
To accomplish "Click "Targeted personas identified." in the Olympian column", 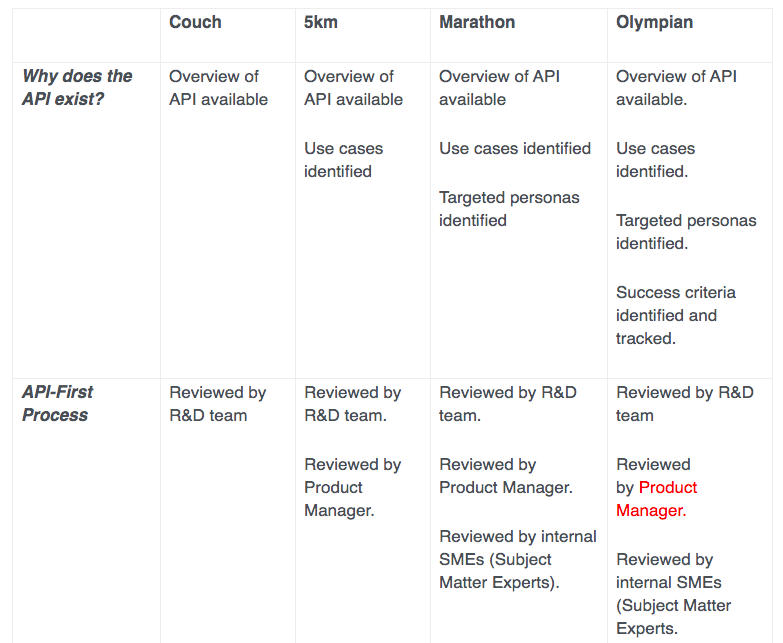I will pyautogui.click(x=686, y=231).
